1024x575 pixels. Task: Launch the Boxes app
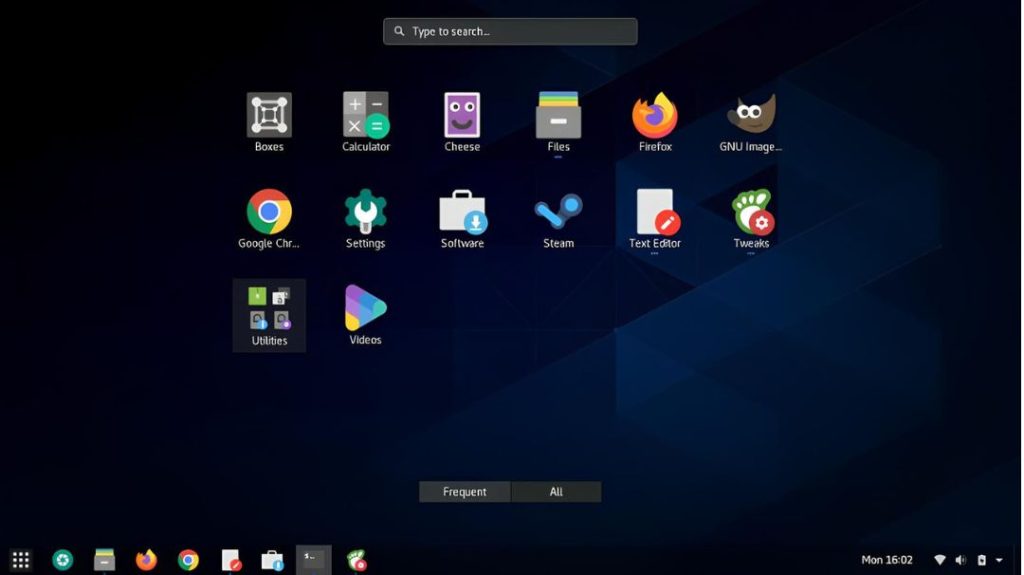click(269, 122)
